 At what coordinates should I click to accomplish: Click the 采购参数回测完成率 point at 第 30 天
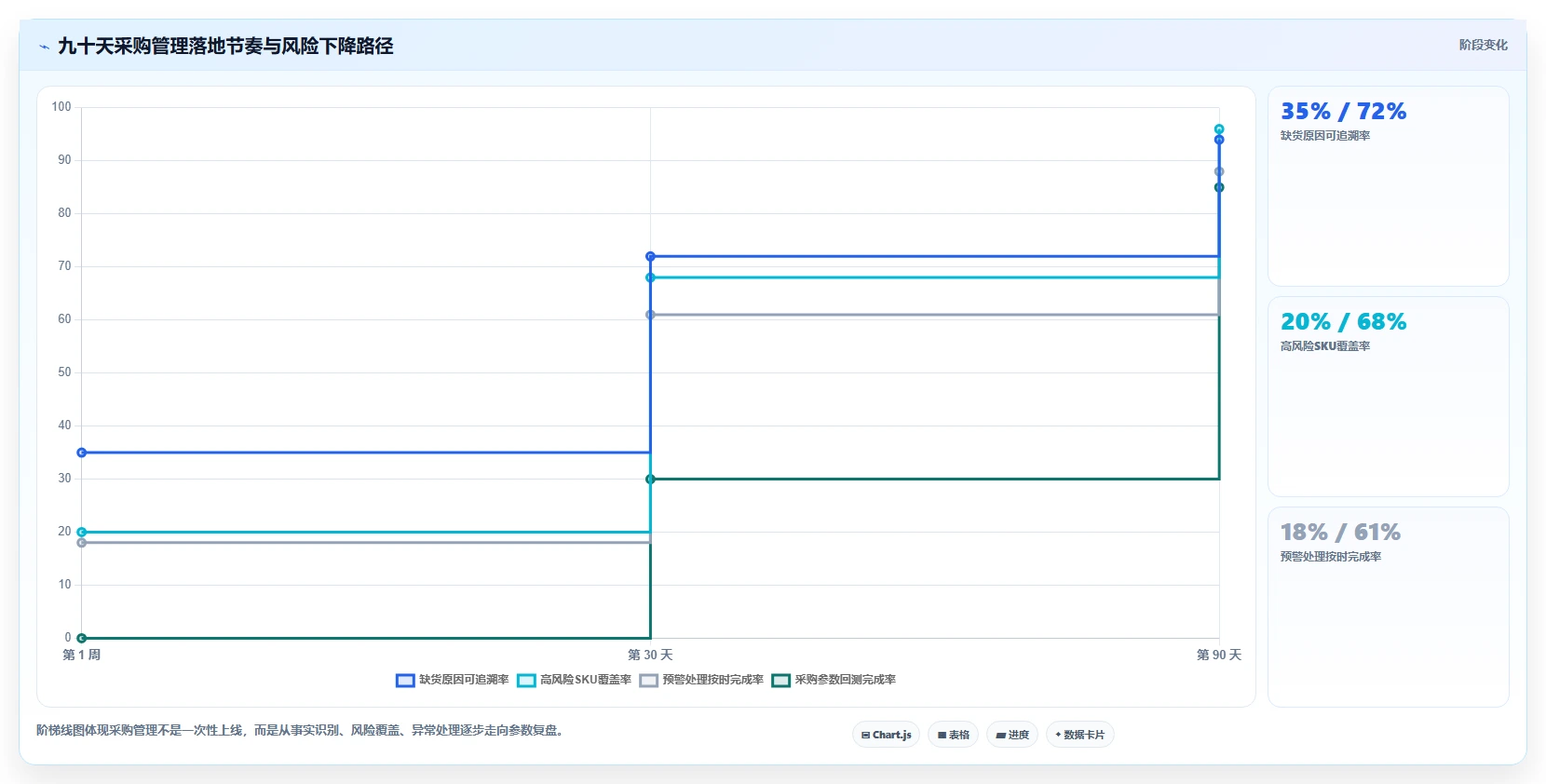(650, 480)
